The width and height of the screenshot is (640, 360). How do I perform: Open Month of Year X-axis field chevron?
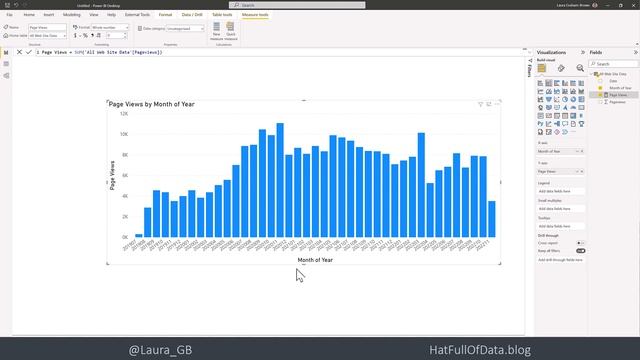[578, 151]
